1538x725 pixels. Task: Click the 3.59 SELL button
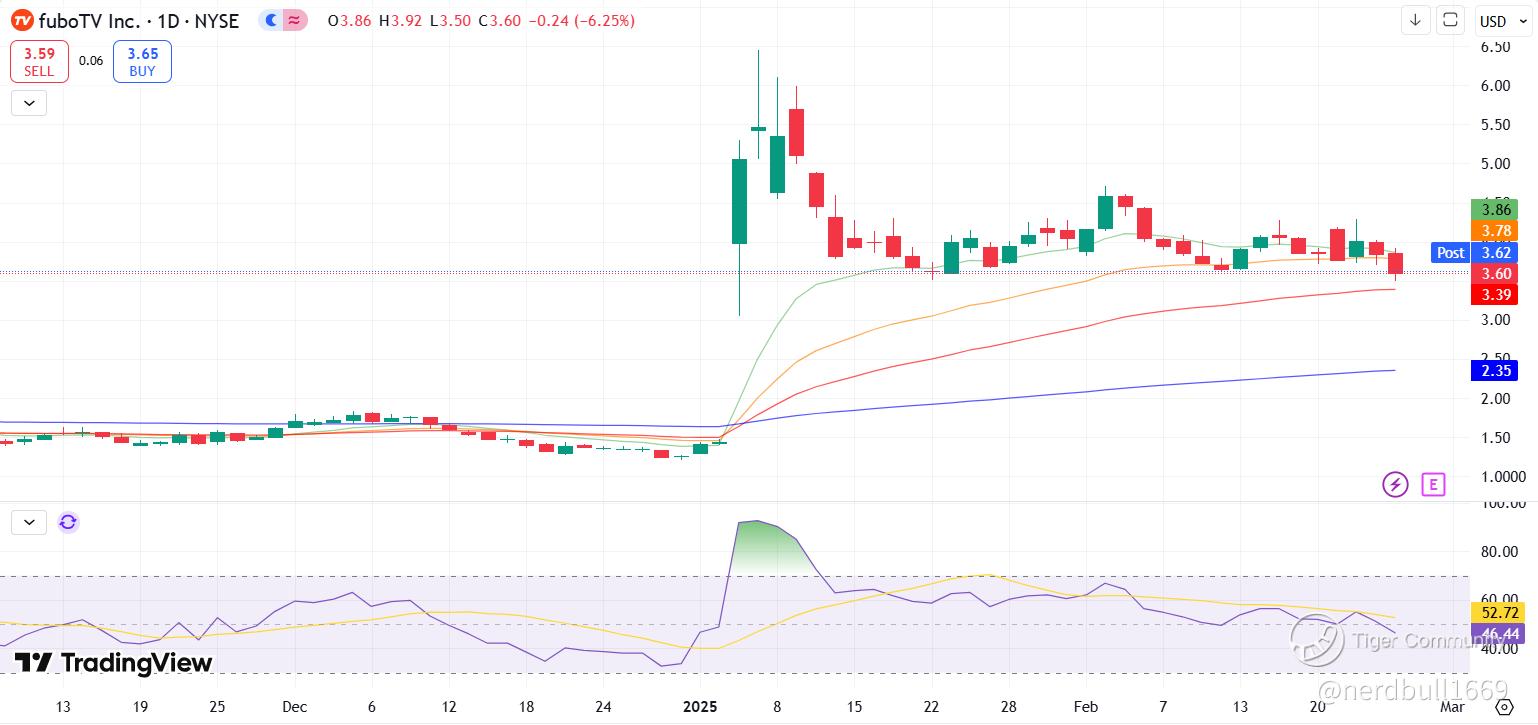pyautogui.click(x=39, y=62)
